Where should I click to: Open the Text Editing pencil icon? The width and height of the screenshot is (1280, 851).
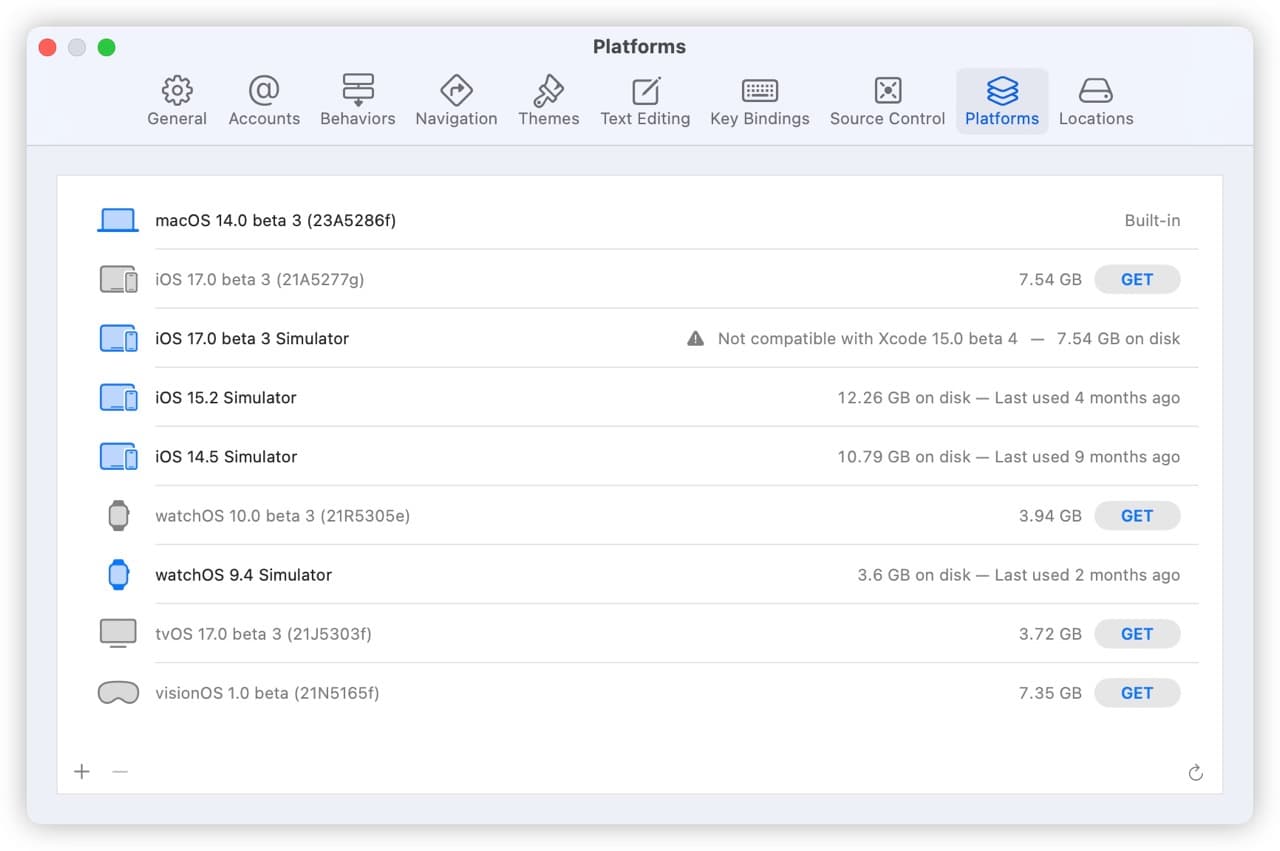[x=646, y=90]
